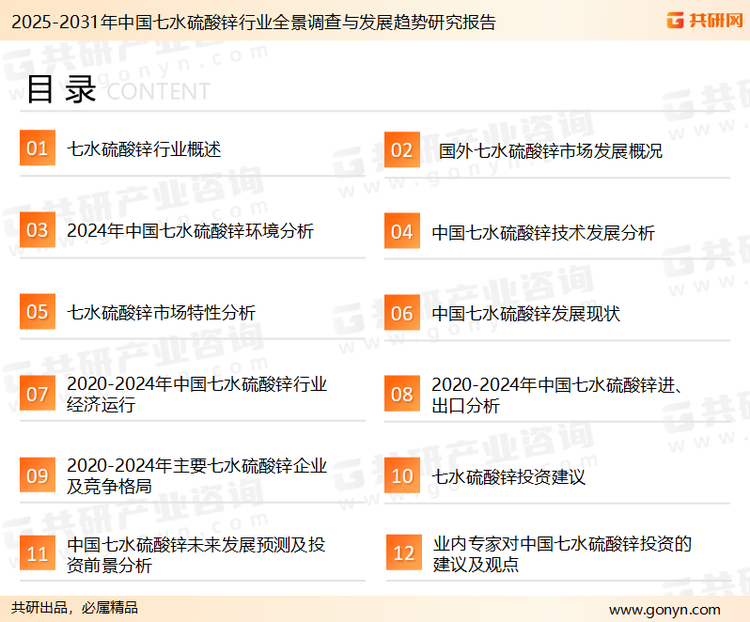The image size is (750, 622).
Task: Click the 目录 heading
Action: [61, 89]
